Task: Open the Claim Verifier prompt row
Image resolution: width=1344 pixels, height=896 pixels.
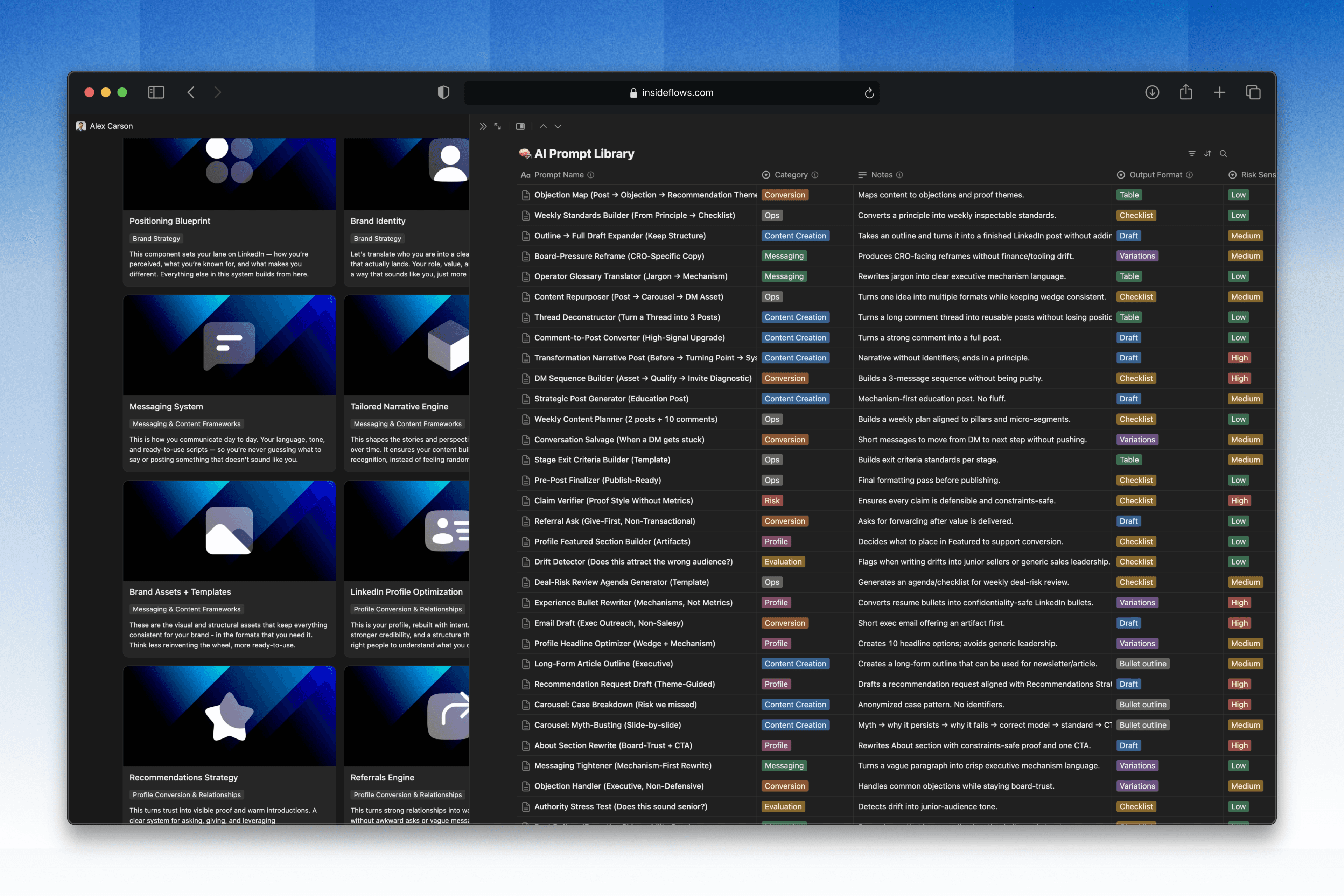Action: tap(613, 500)
